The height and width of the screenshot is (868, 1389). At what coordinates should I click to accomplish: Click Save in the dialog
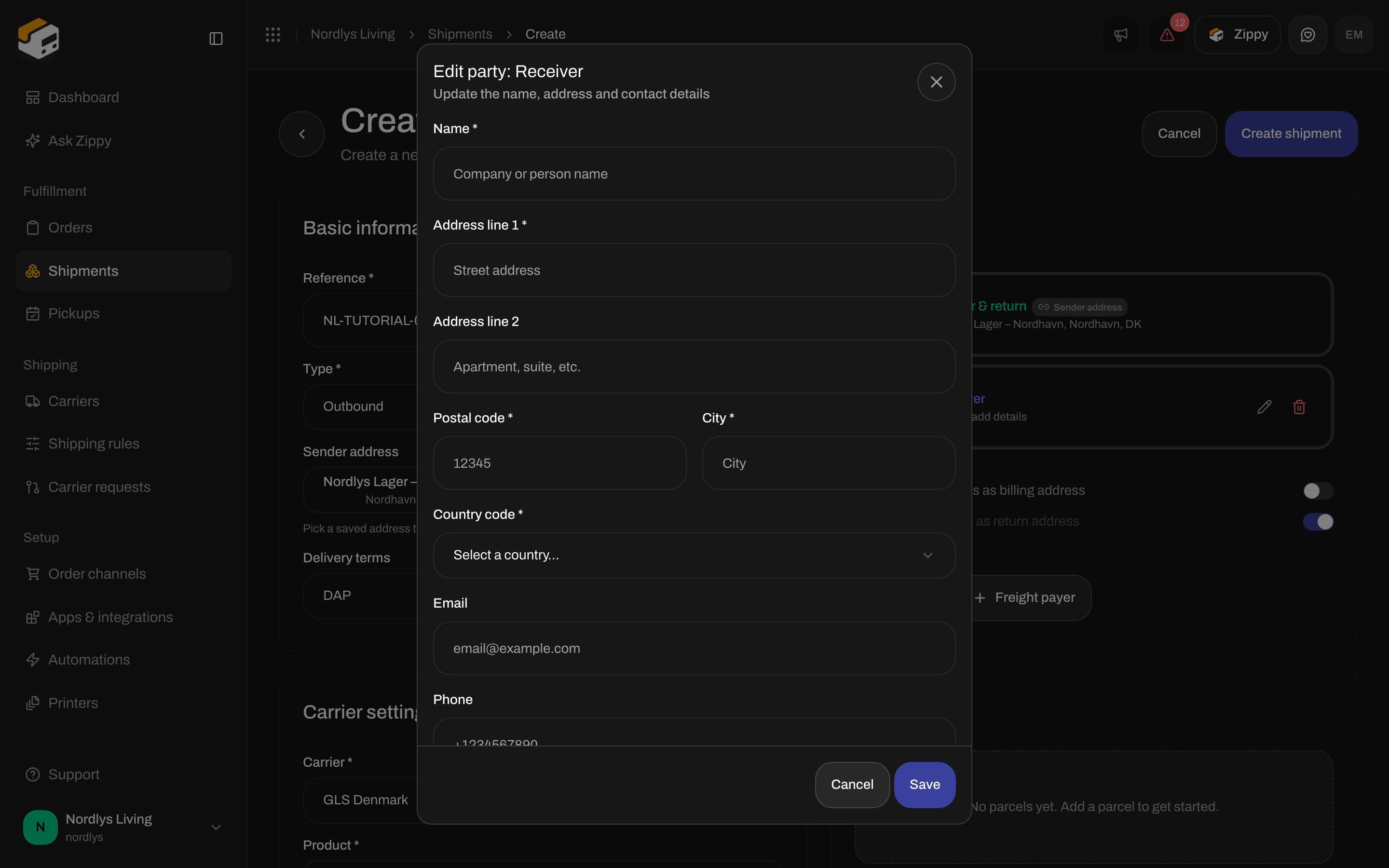coord(925,785)
